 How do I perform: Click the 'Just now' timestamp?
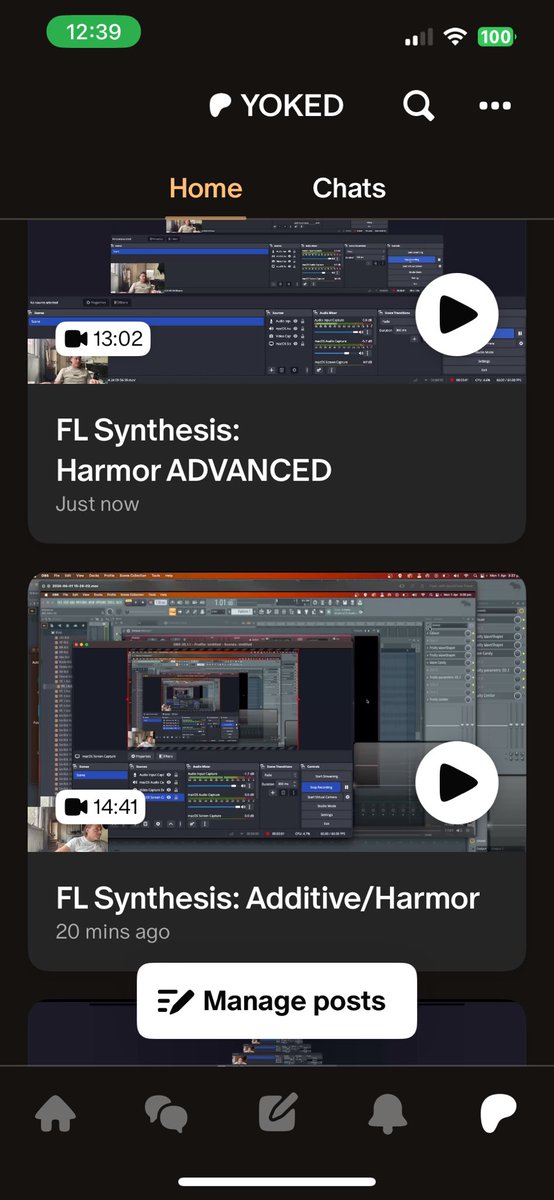pos(97,504)
